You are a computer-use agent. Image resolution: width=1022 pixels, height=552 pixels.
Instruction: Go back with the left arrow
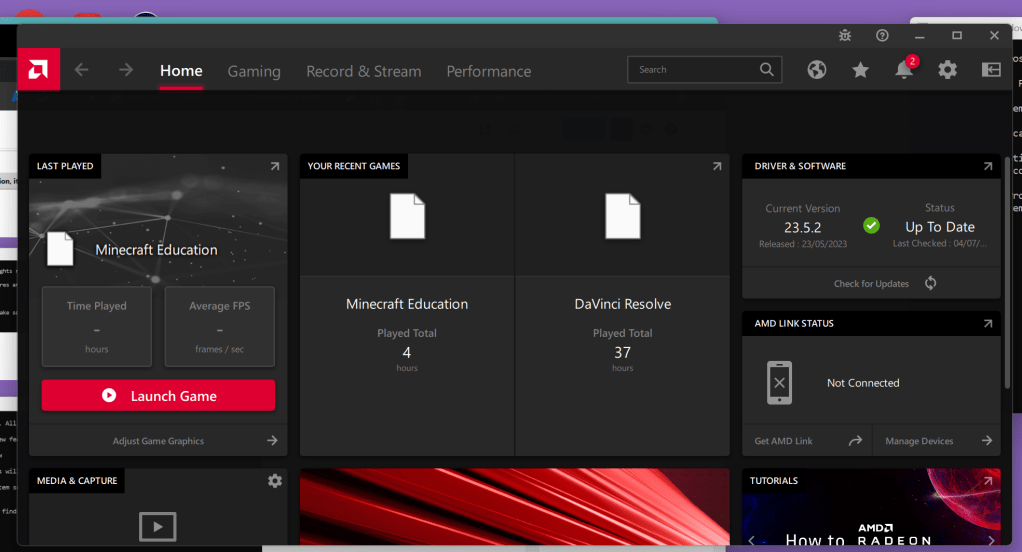click(x=81, y=70)
